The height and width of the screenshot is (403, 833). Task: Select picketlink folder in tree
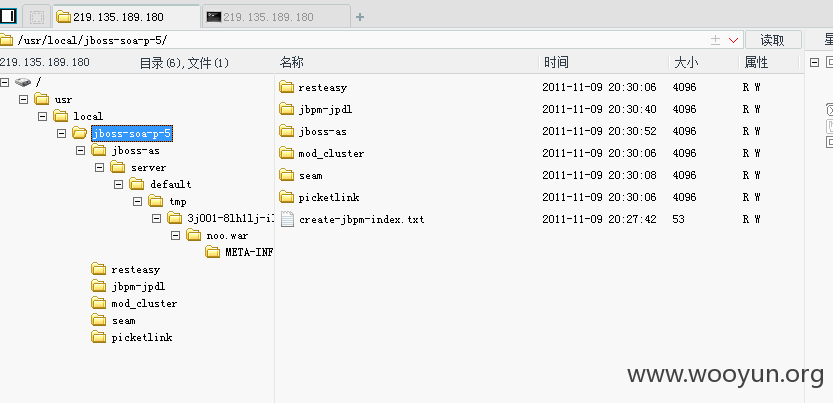[142, 338]
